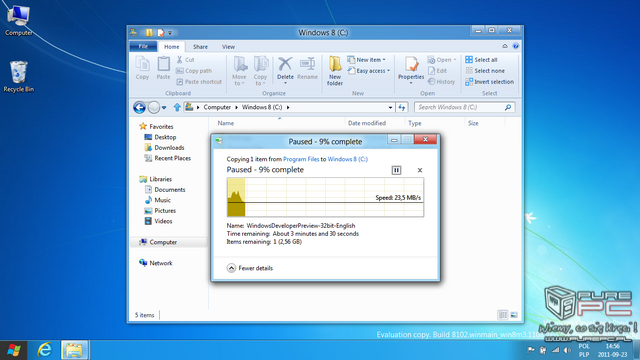Toggle the pause button in copy dialog
The height and width of the screenshot is (360, 640).
(396, 170)
